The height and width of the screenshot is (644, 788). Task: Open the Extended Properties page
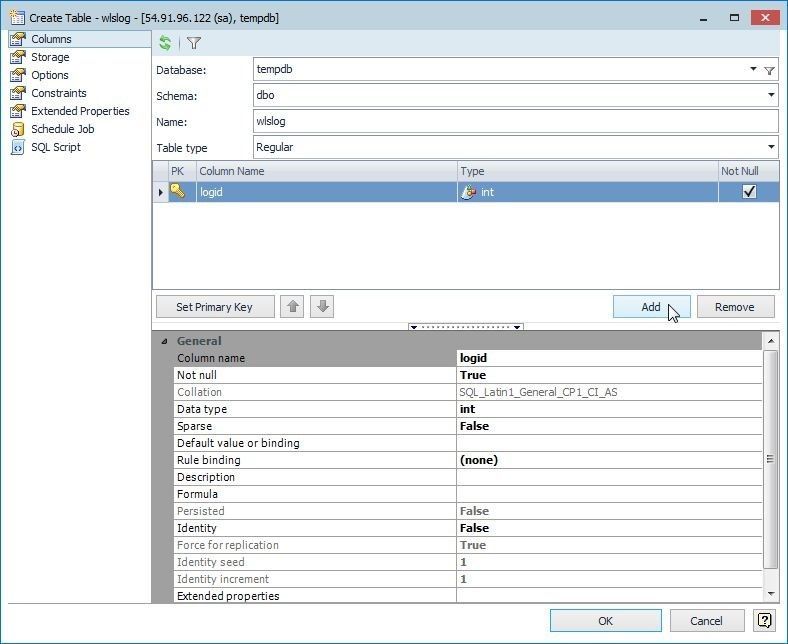(x=80, y=111)
